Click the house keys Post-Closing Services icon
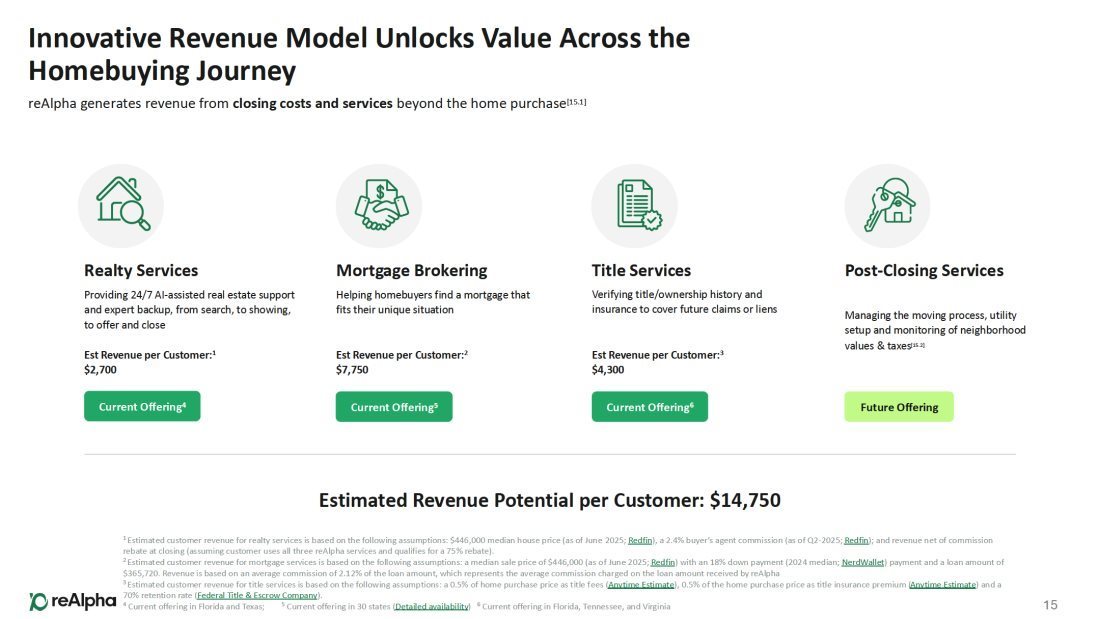 coord(887,205)
